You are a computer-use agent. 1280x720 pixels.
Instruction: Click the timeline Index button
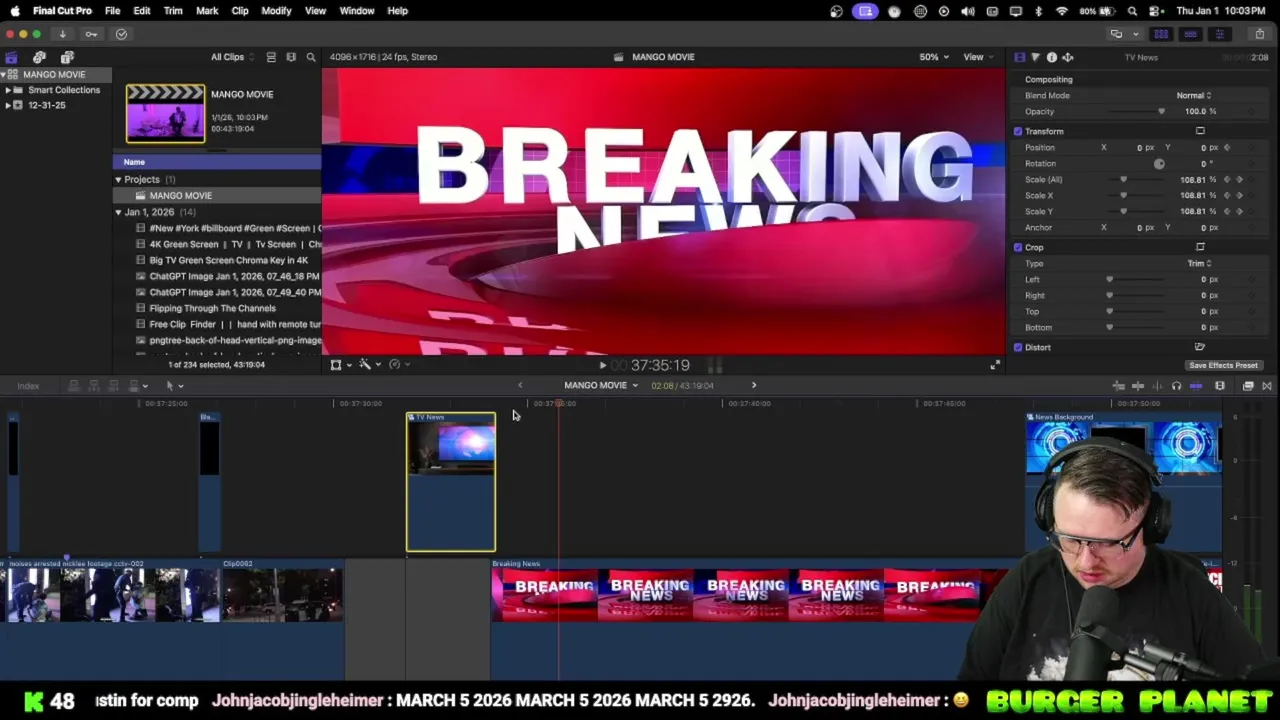[28, 386]
